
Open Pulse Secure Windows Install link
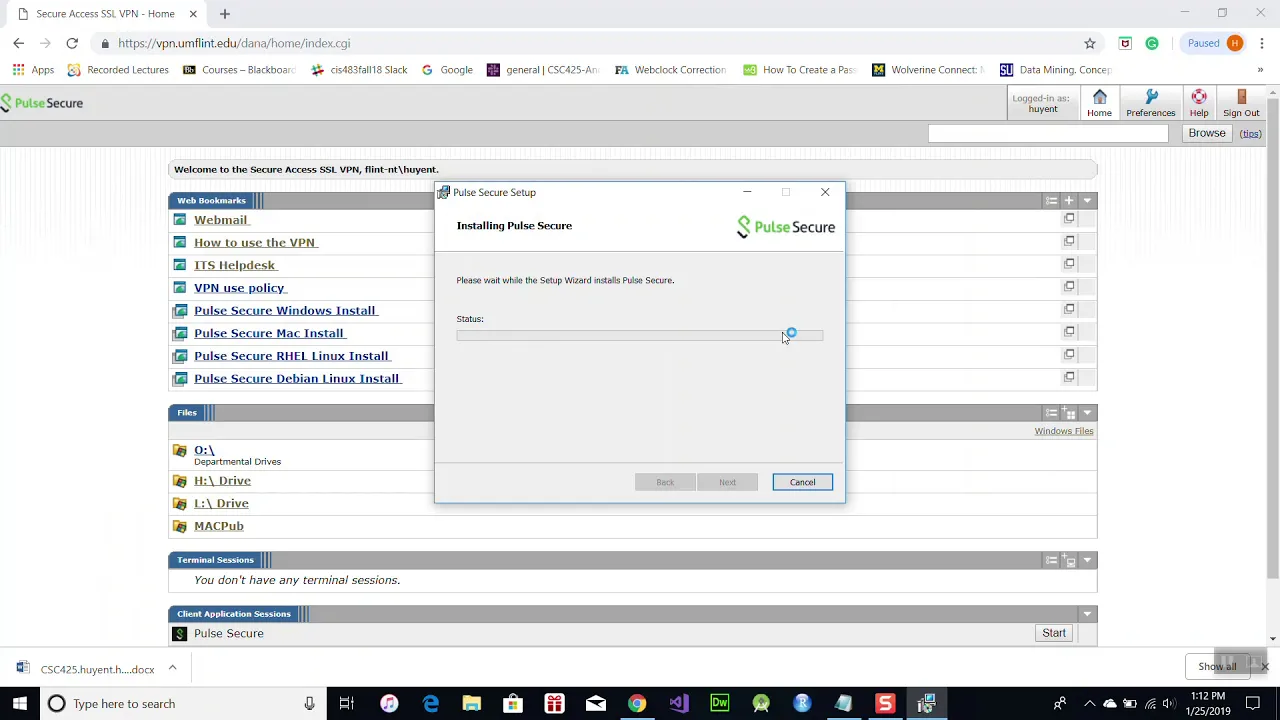pyautogui.click(x=285, y=310)
